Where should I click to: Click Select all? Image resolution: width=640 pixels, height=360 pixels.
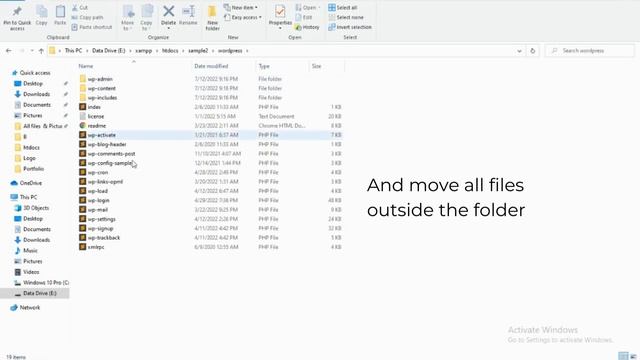[343, 7]
